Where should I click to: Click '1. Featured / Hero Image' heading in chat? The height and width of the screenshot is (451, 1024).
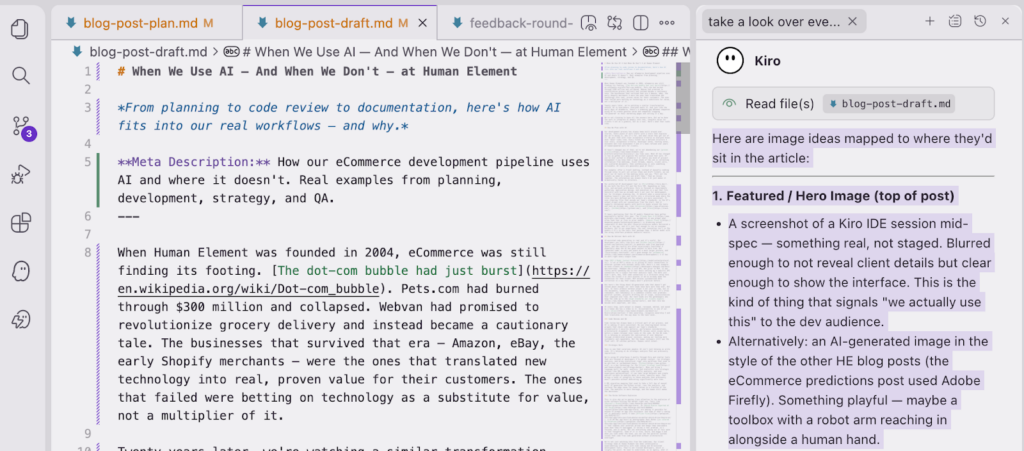click(833, 195)
